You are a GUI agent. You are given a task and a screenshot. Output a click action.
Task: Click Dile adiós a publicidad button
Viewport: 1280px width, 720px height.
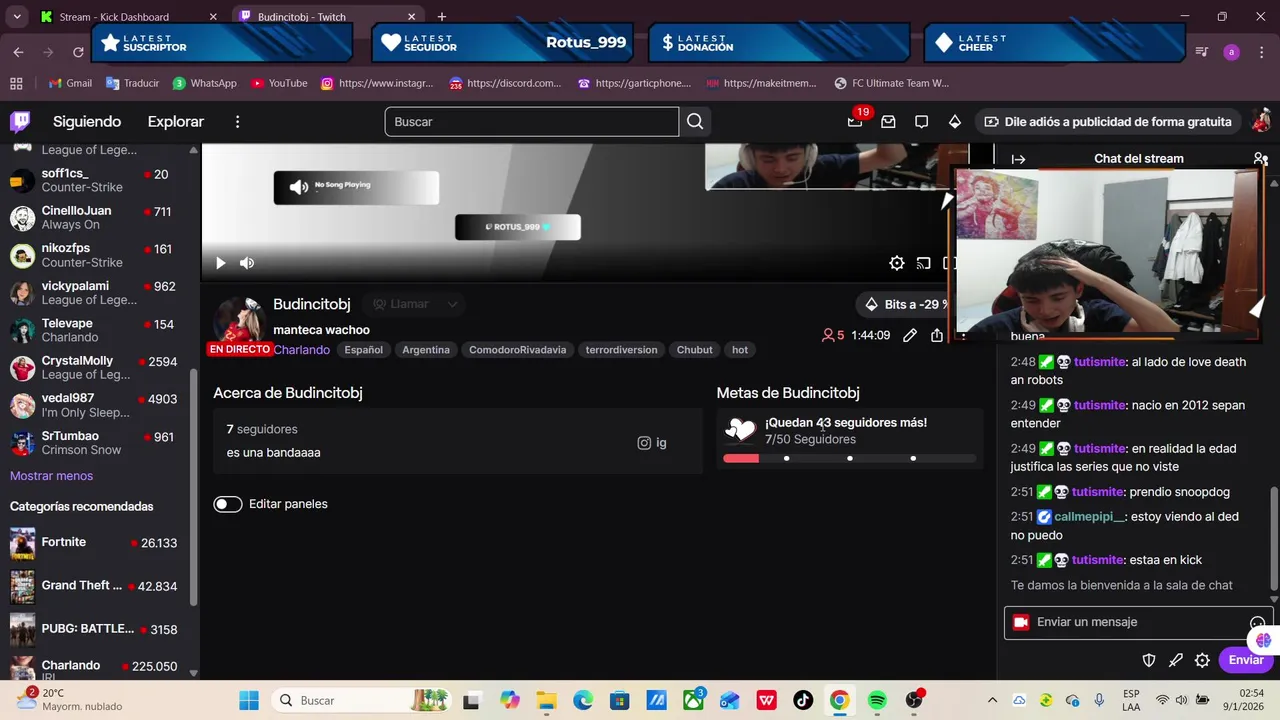(x=1108, y=122)
